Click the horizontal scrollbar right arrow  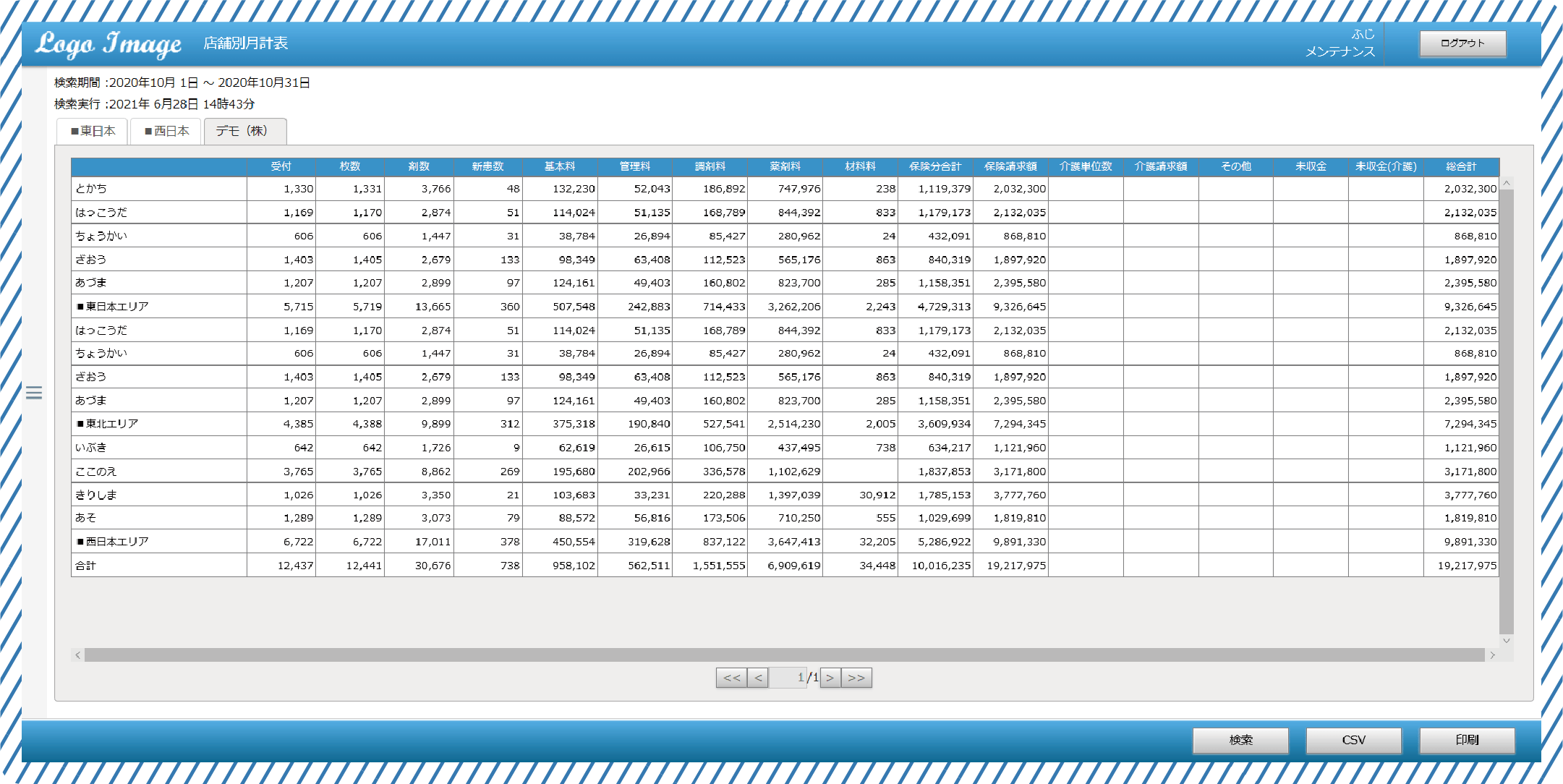(1492, 655)
